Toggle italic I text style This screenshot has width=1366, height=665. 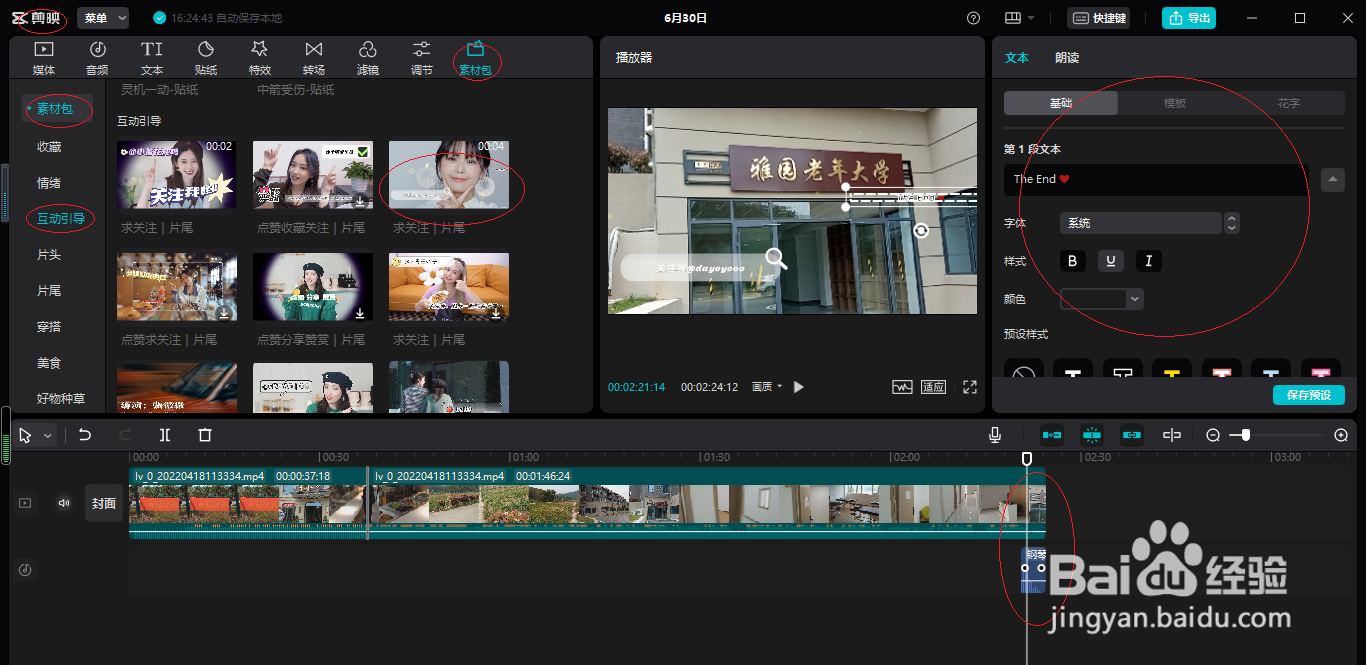coord(1149,261)
